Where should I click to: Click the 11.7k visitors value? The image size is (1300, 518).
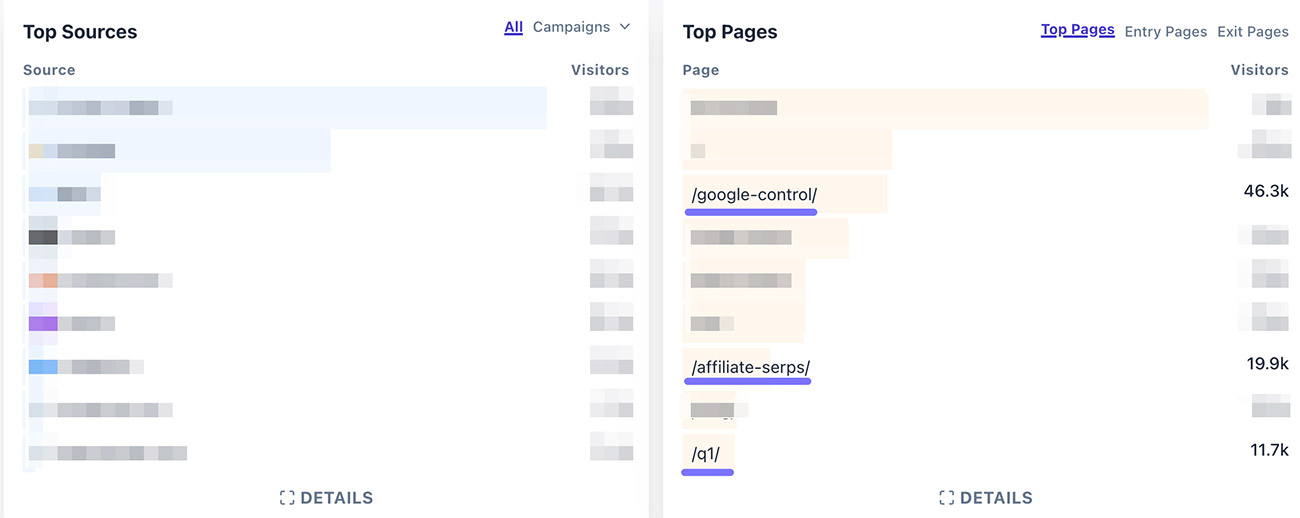pos(1270,450)
